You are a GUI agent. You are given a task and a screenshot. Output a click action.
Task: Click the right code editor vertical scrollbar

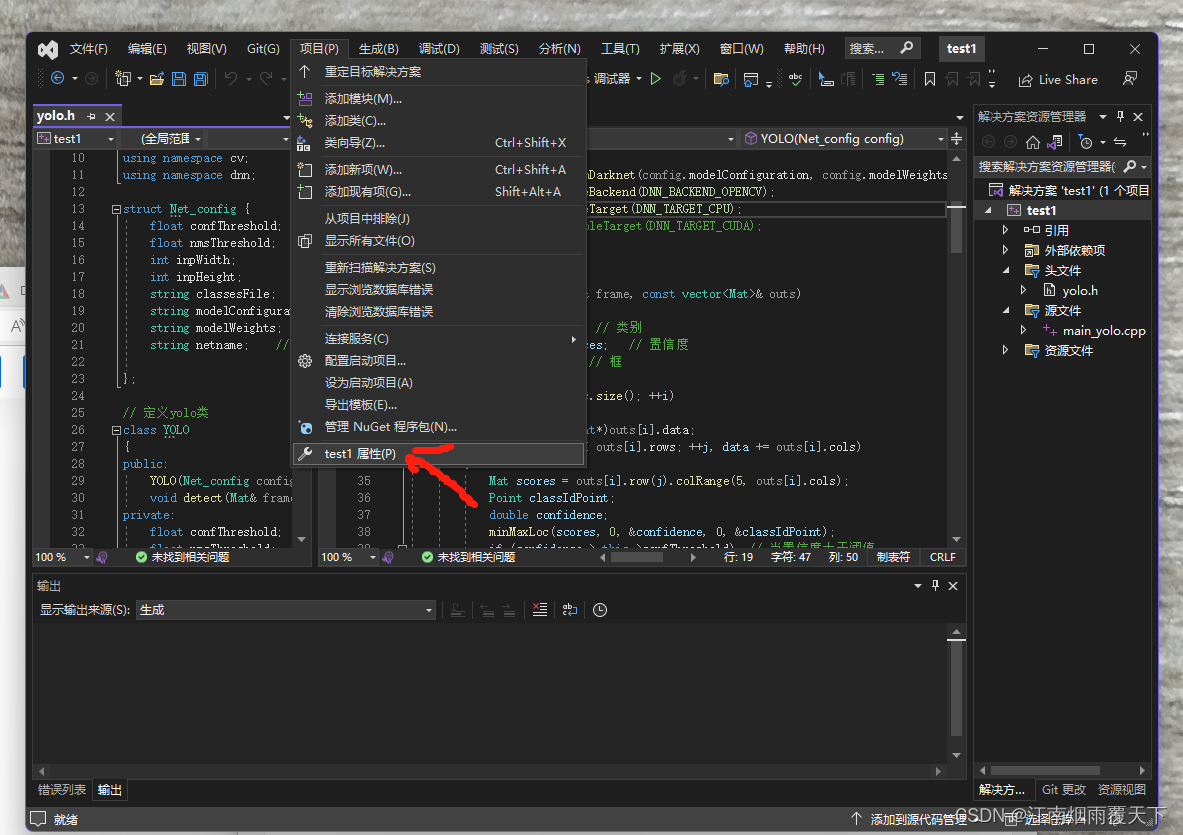[957, 349]
